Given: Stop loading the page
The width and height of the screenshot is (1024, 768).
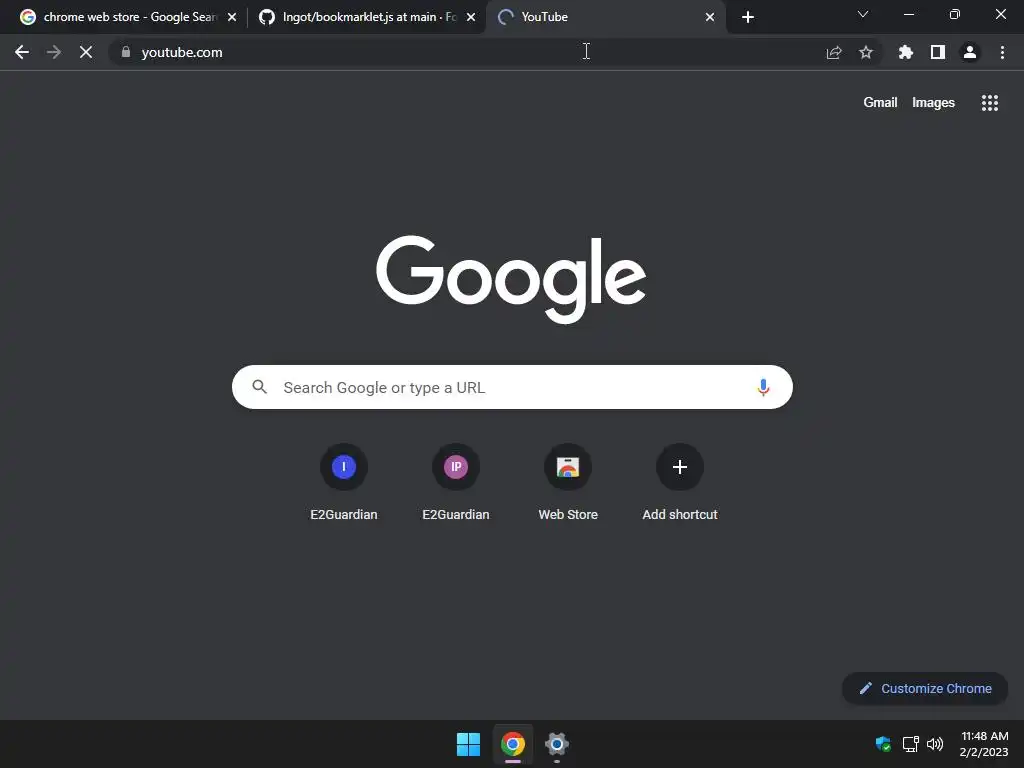Looking at the screenshot, I should coord(86,52).
